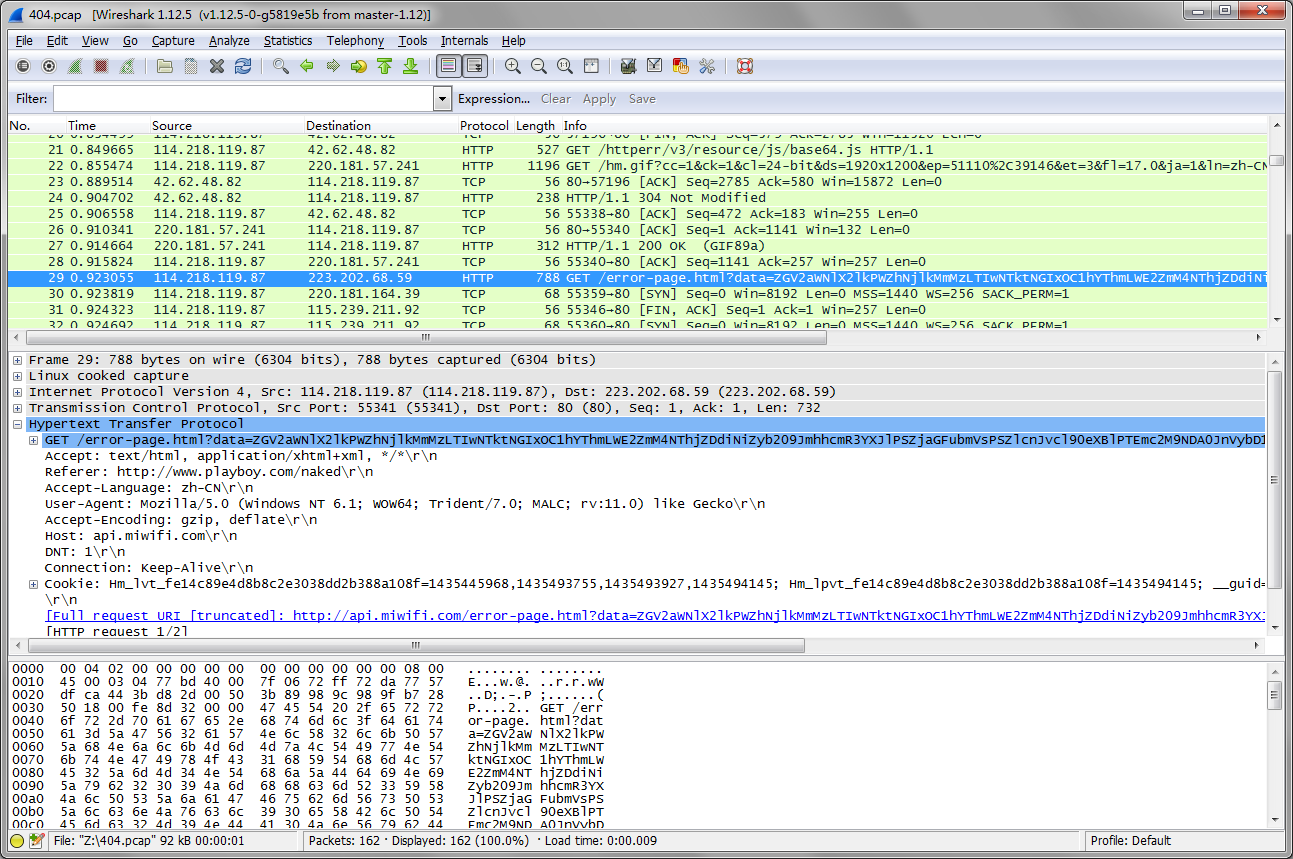1293x859 pixels.
Task: Select the User-Agent header line
Action: pyautogui.click(x=405, y=504)
